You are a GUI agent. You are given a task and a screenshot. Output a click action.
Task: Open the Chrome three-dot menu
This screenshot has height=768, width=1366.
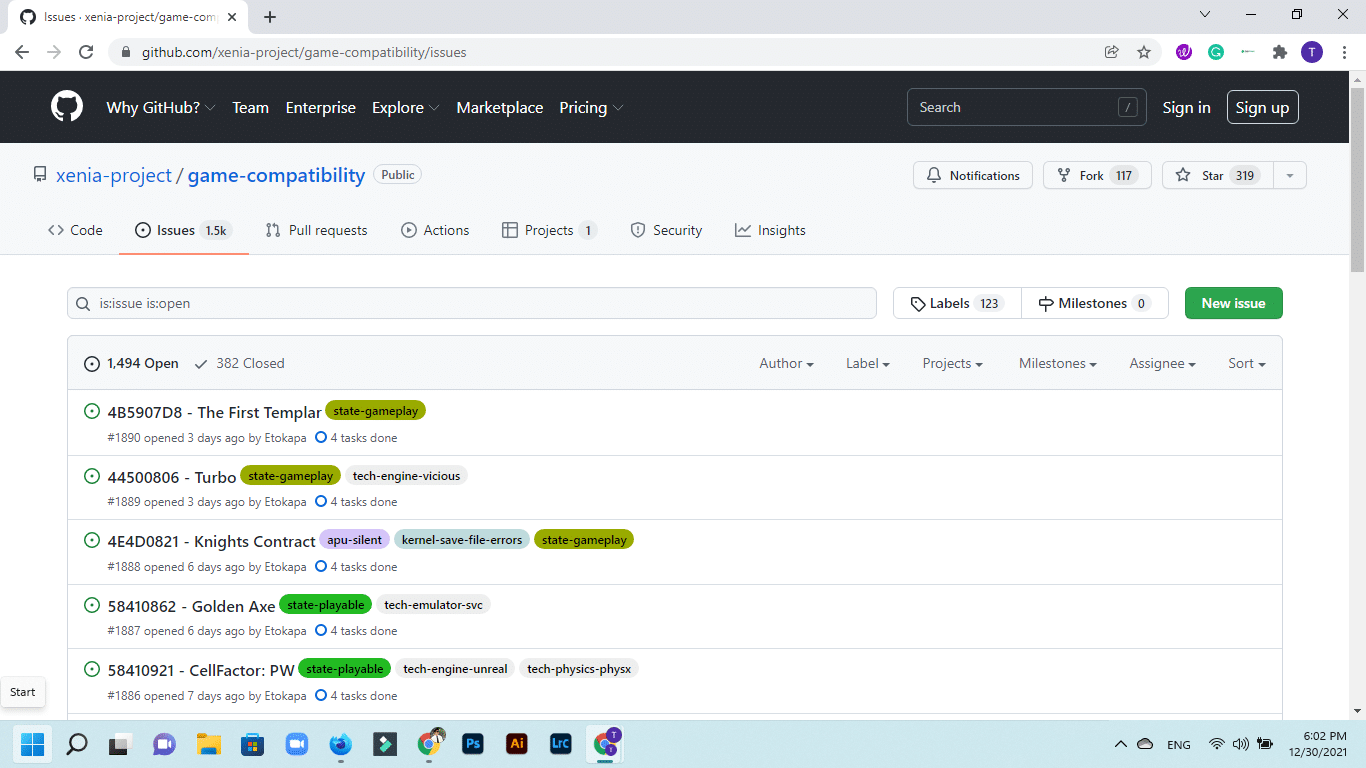[x=1343, y=52]
